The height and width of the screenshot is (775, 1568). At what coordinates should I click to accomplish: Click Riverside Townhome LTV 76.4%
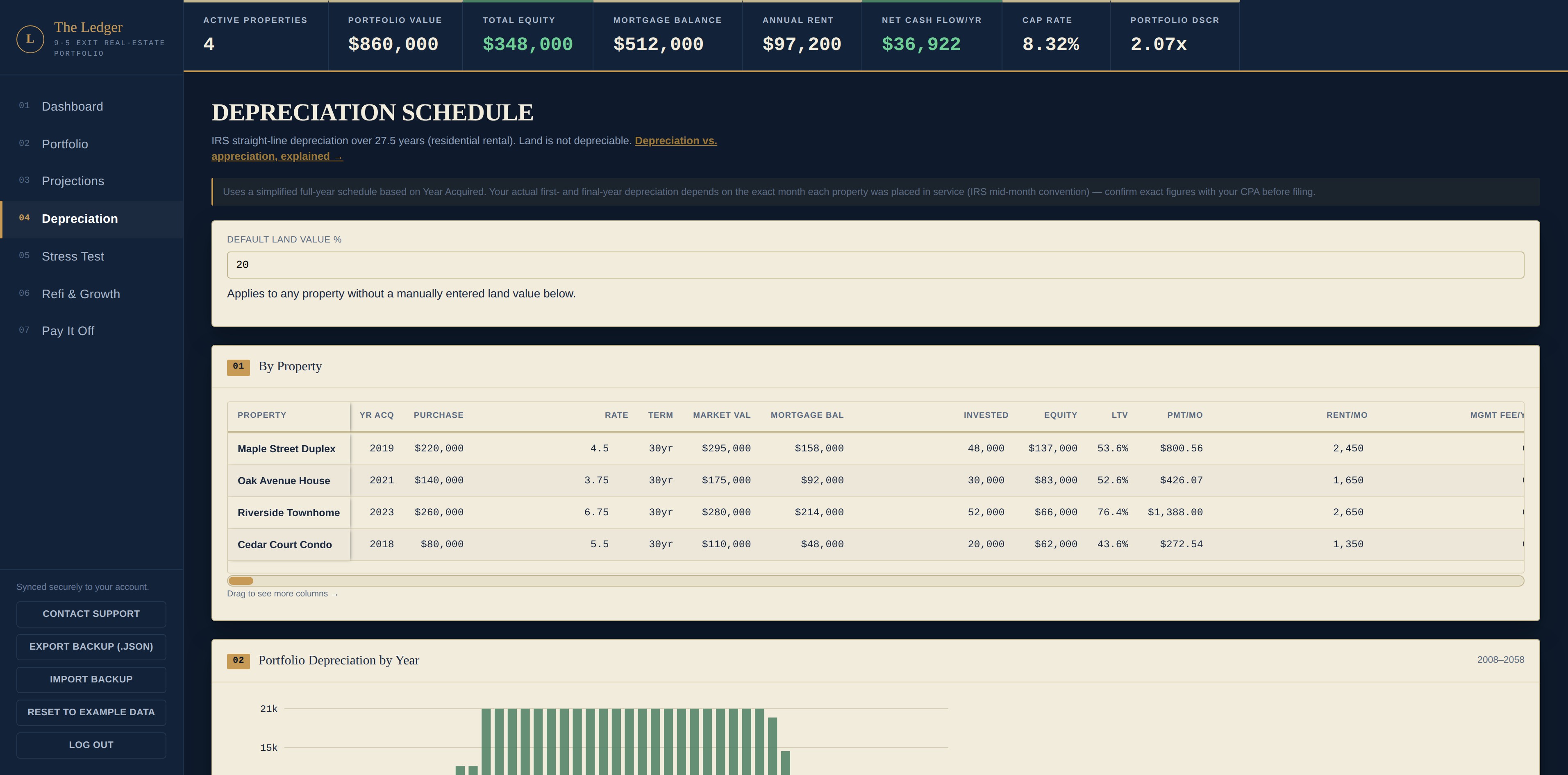click(x=1113, y=513)
